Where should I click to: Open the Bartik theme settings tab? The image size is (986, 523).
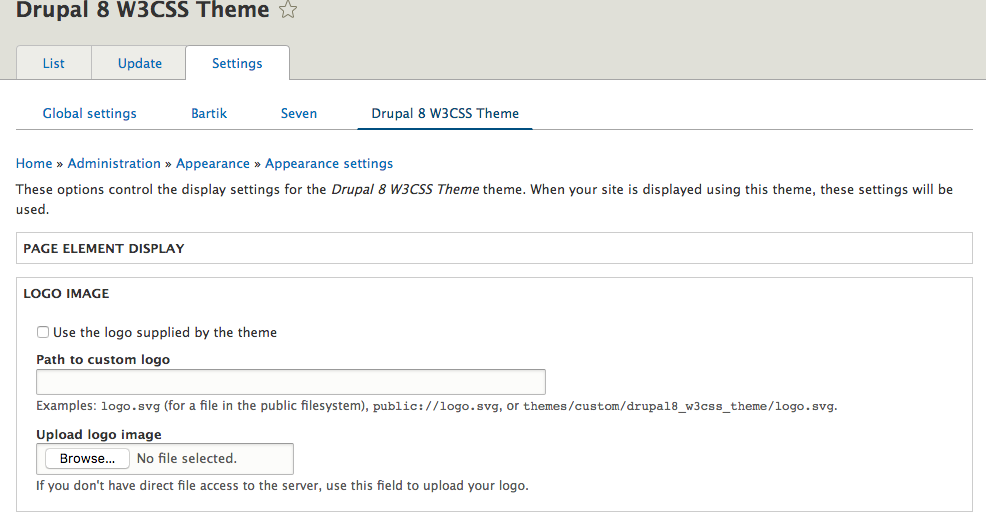click(x=209, y=113)
